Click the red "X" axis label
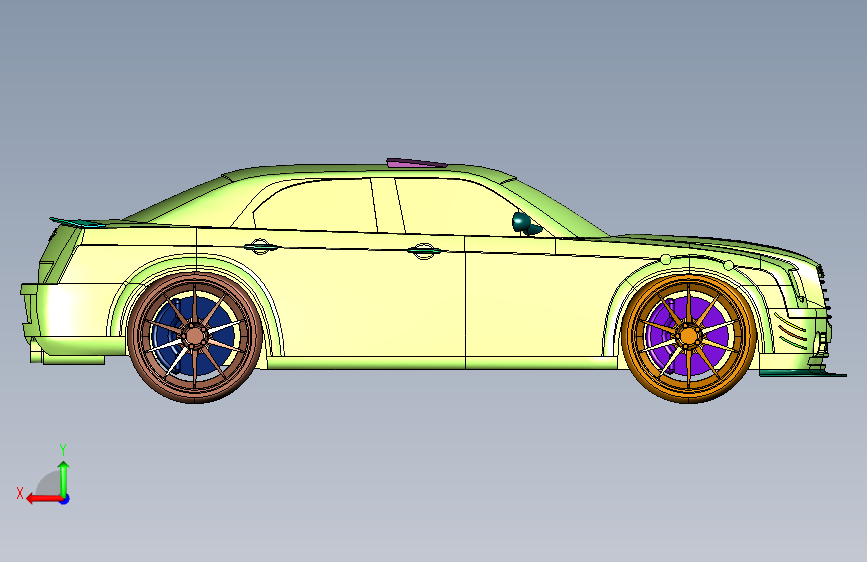This screenshot has width=867, height=562. [20, 493]
